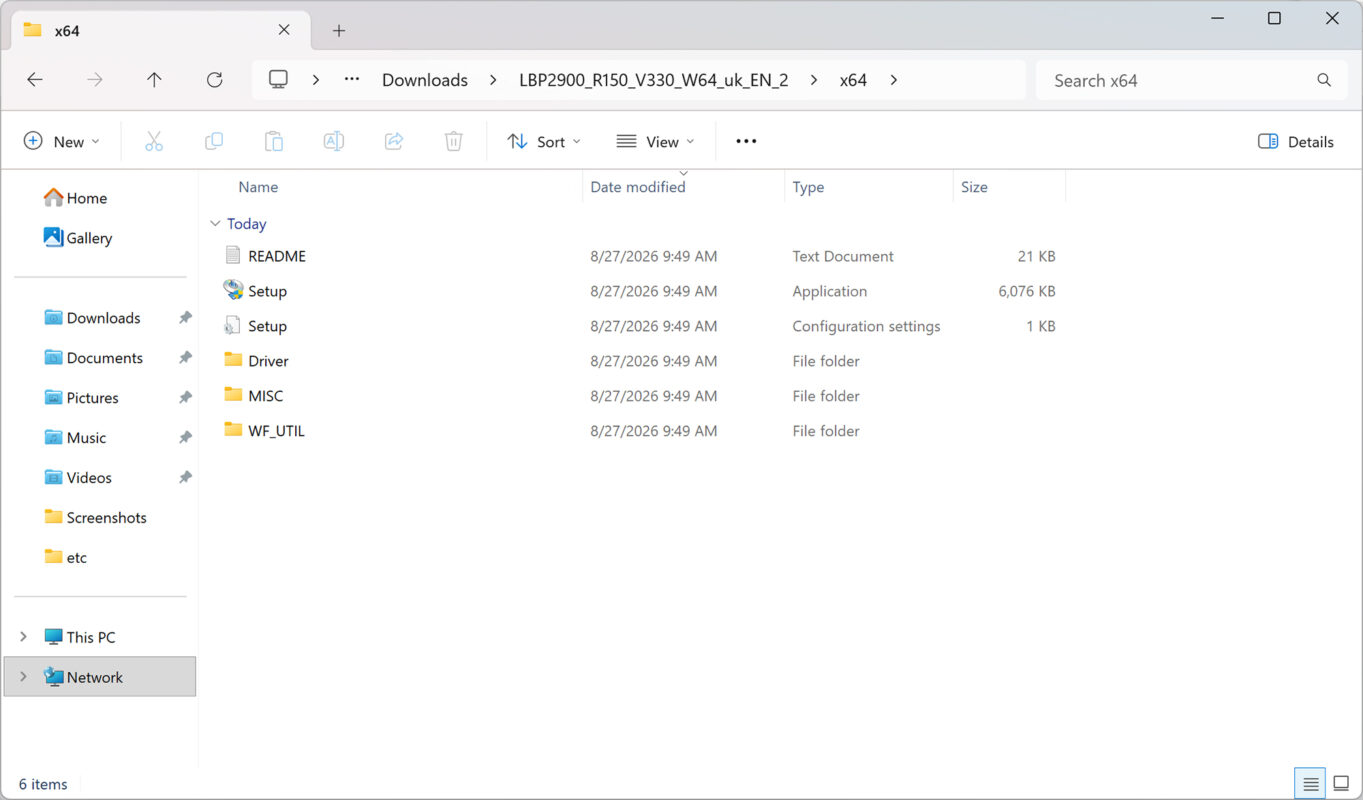Click the Delete trash icon
The width and height of the screenshot is (1363, 800).
(x=454, y=142)
